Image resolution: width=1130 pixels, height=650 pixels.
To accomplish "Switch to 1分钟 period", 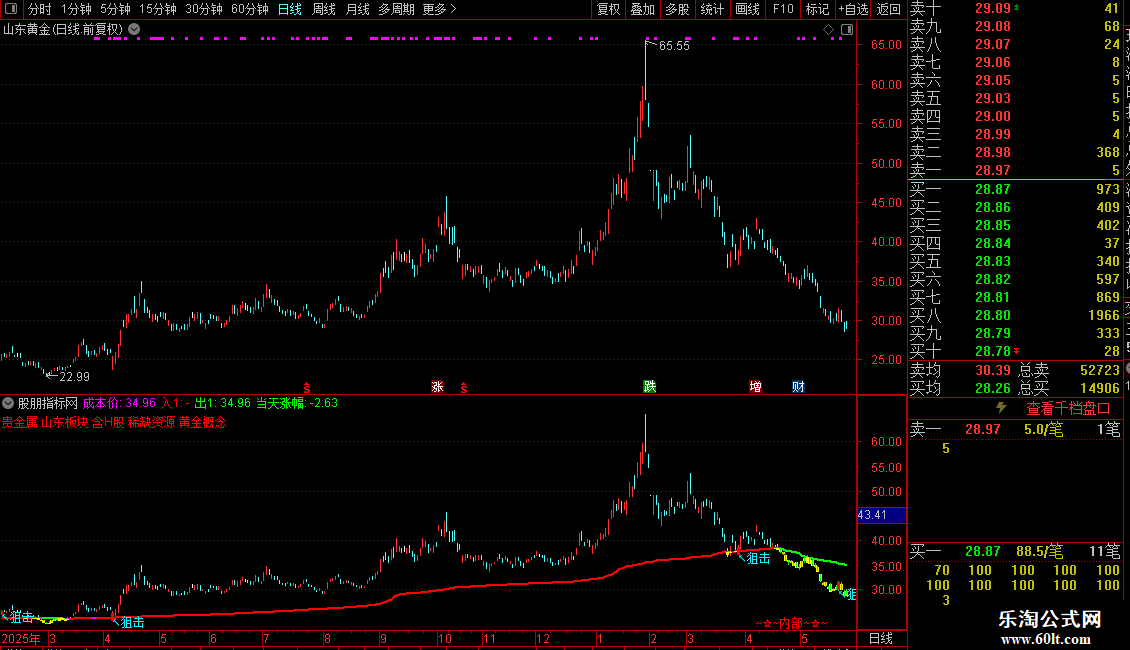I will [76, 9].
